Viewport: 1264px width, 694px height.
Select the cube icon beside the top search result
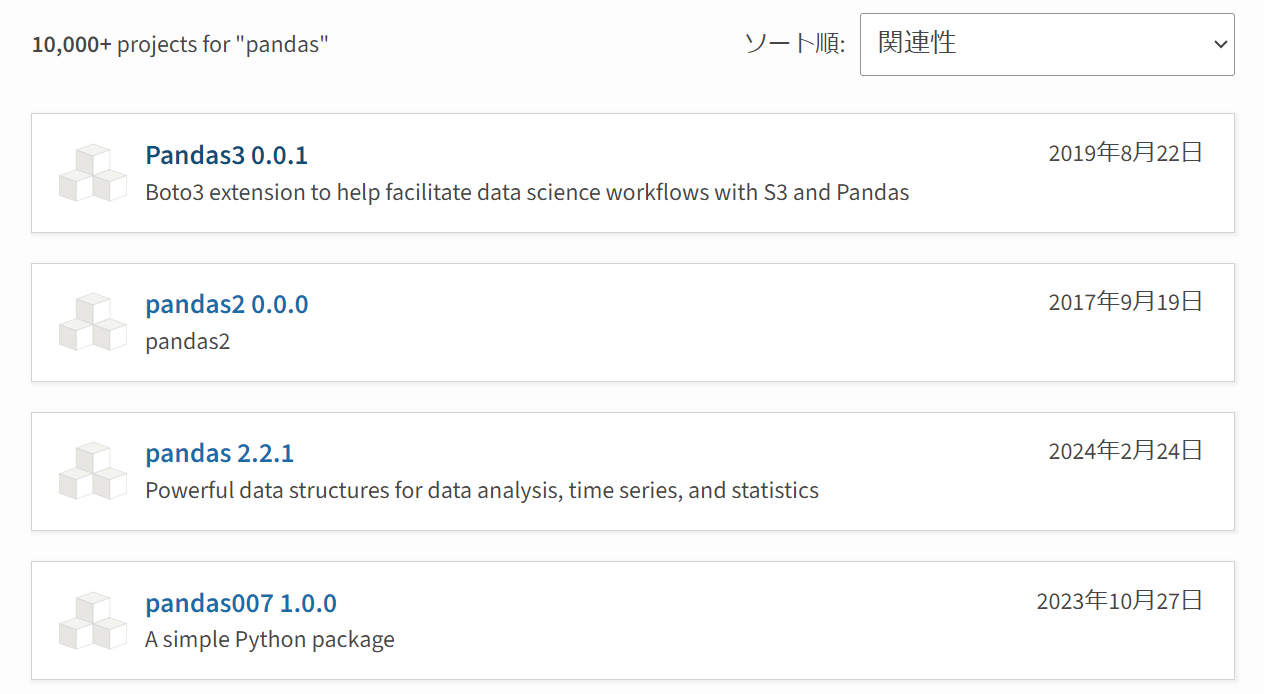click(x=92, y=172)
